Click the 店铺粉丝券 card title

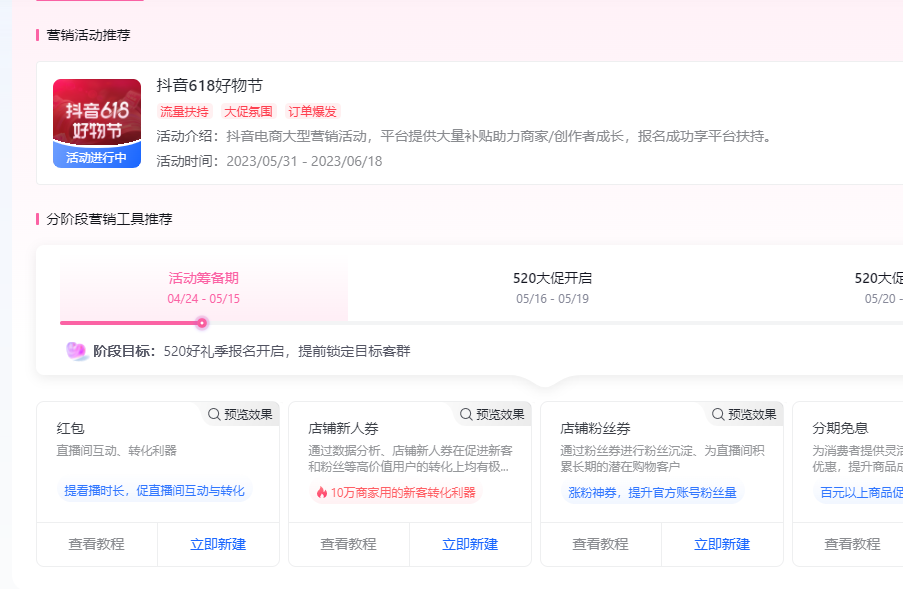(x=595, y=428)
